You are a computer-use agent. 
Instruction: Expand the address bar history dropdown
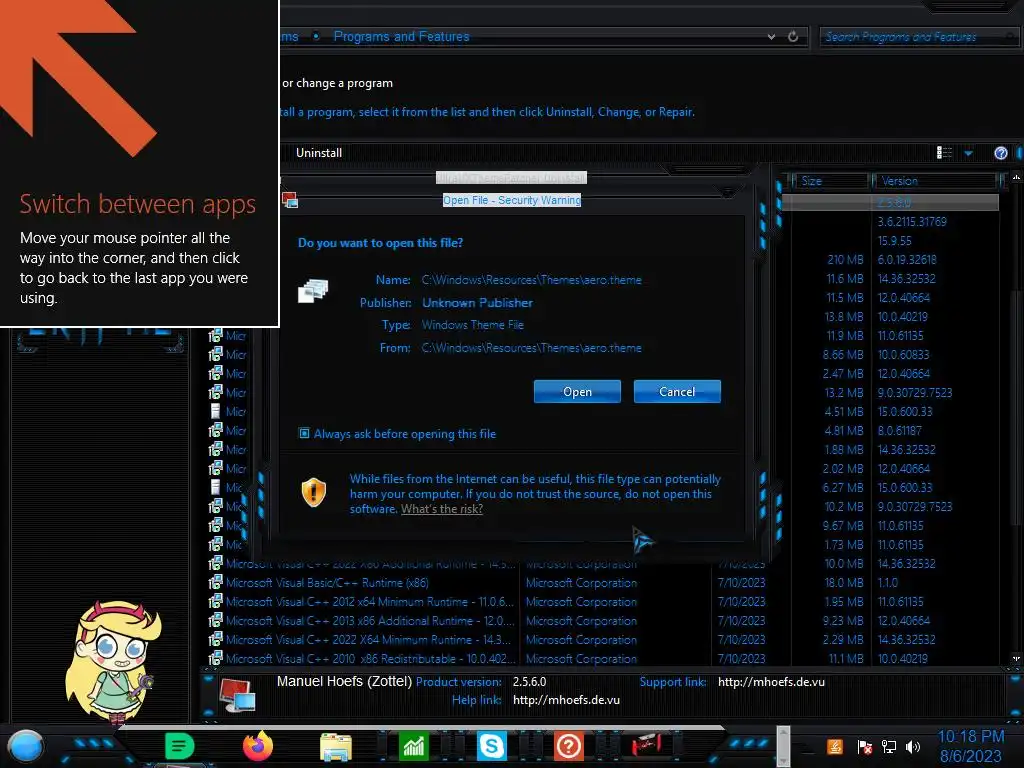[x=771, y=37]
